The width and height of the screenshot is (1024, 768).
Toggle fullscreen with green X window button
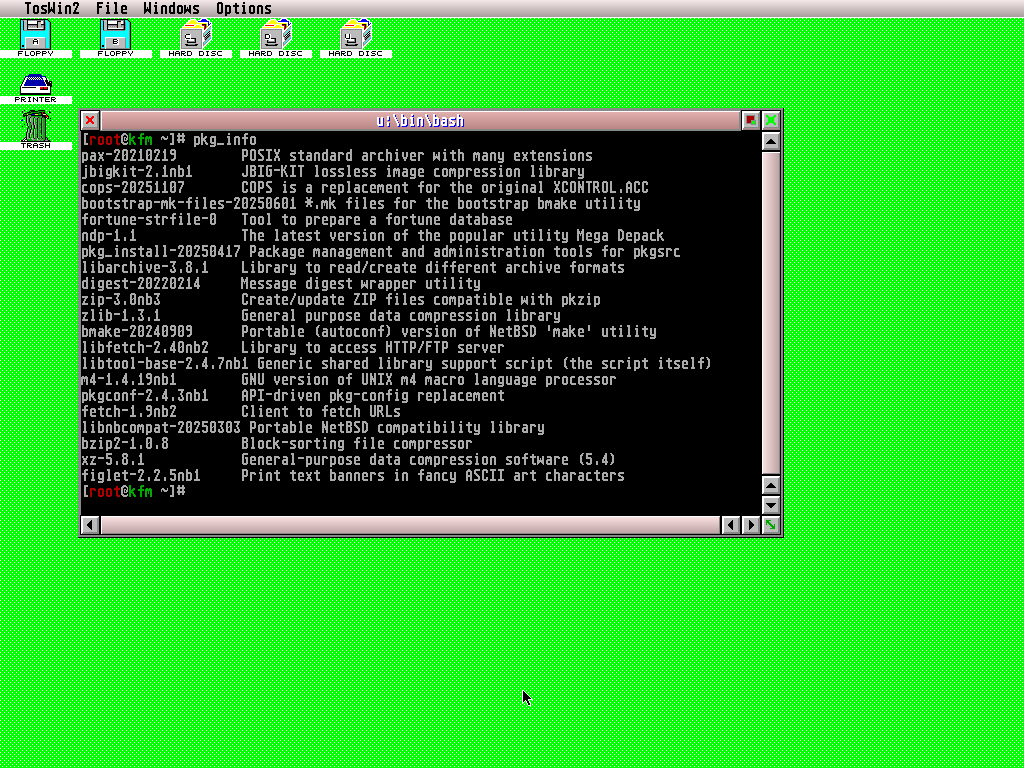[x=771, y=120]
